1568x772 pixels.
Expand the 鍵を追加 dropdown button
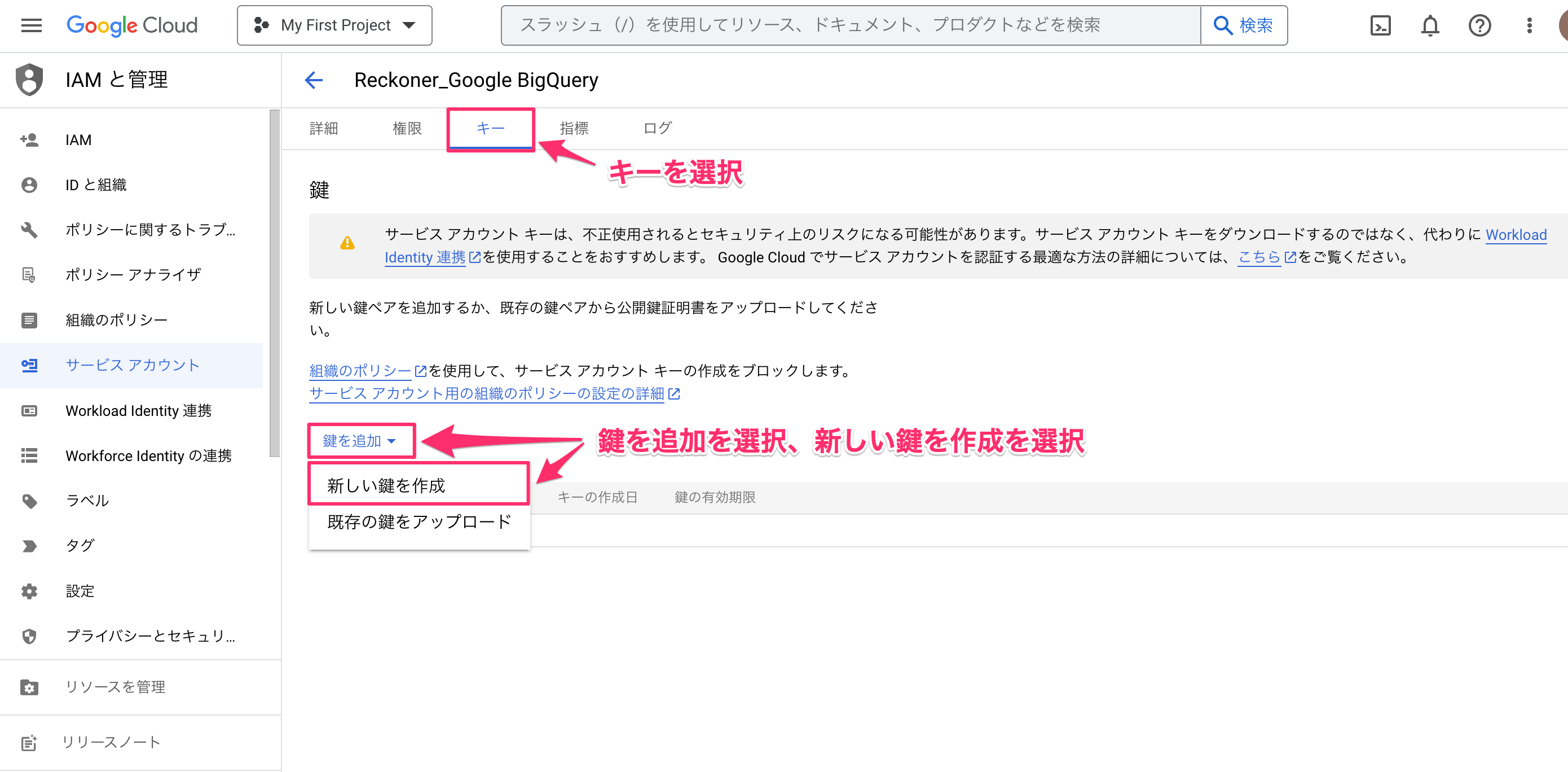[360, 441]
